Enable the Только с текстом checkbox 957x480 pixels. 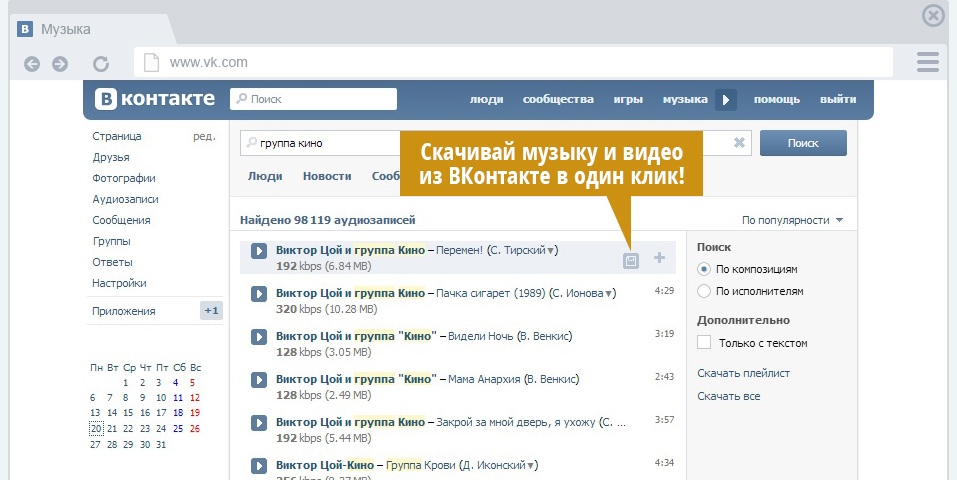[704, 343]
